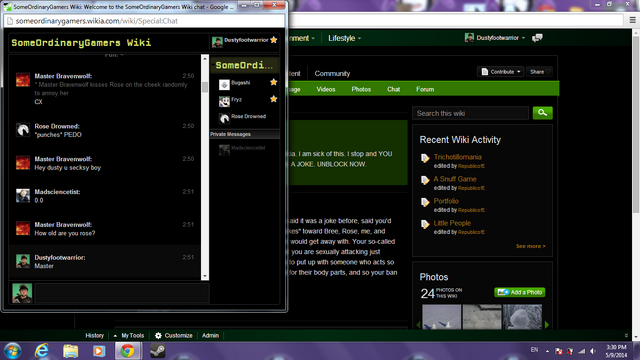The width and height of the screenshot is (640, 360).
Task: Open the Videos tab
Action: point(326,89)
